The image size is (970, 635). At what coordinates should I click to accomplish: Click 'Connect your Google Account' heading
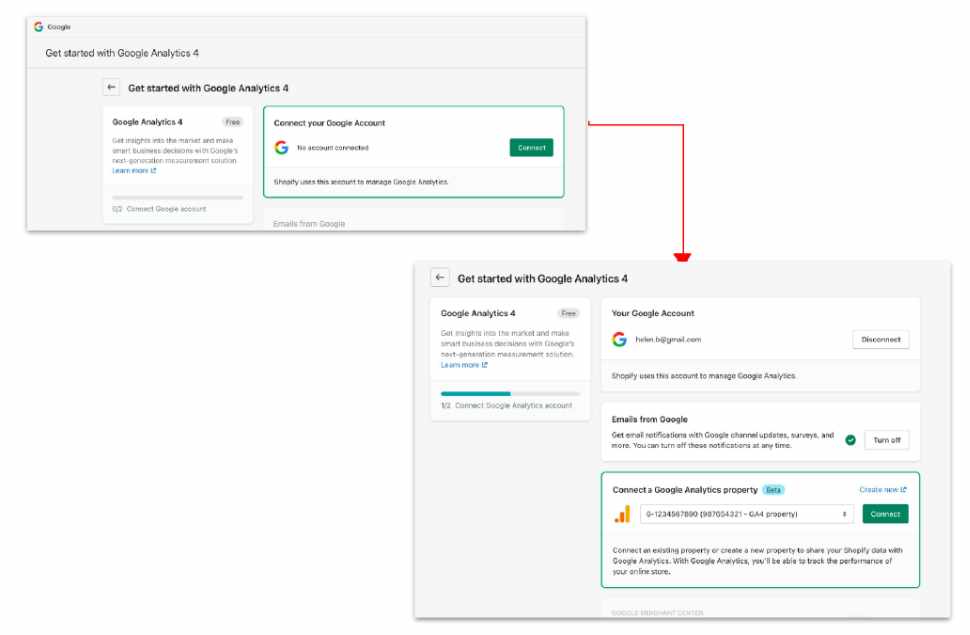(x=329, y=123)
